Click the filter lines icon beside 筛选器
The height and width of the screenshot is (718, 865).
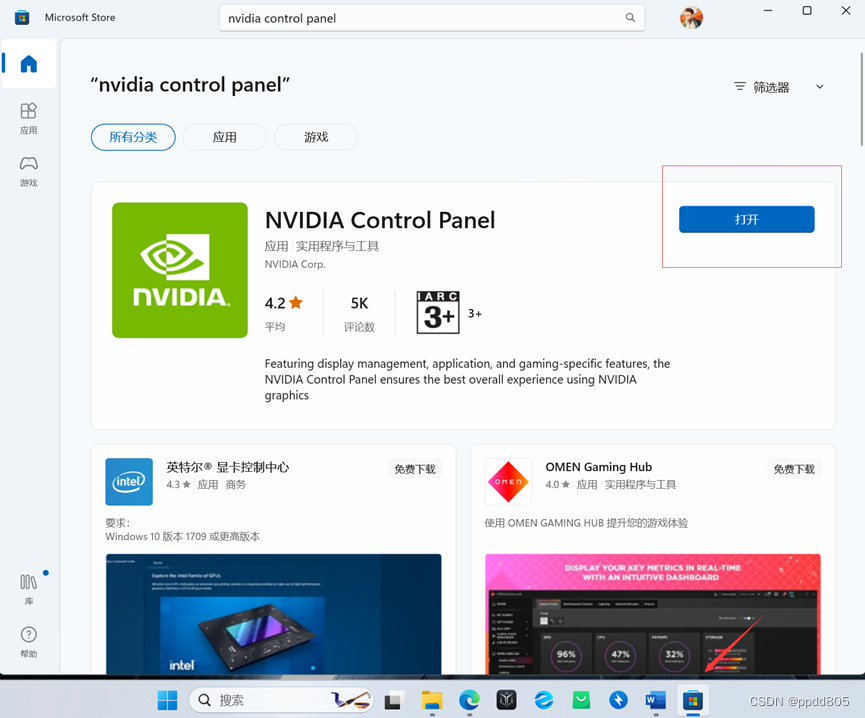tap(740, 87)
